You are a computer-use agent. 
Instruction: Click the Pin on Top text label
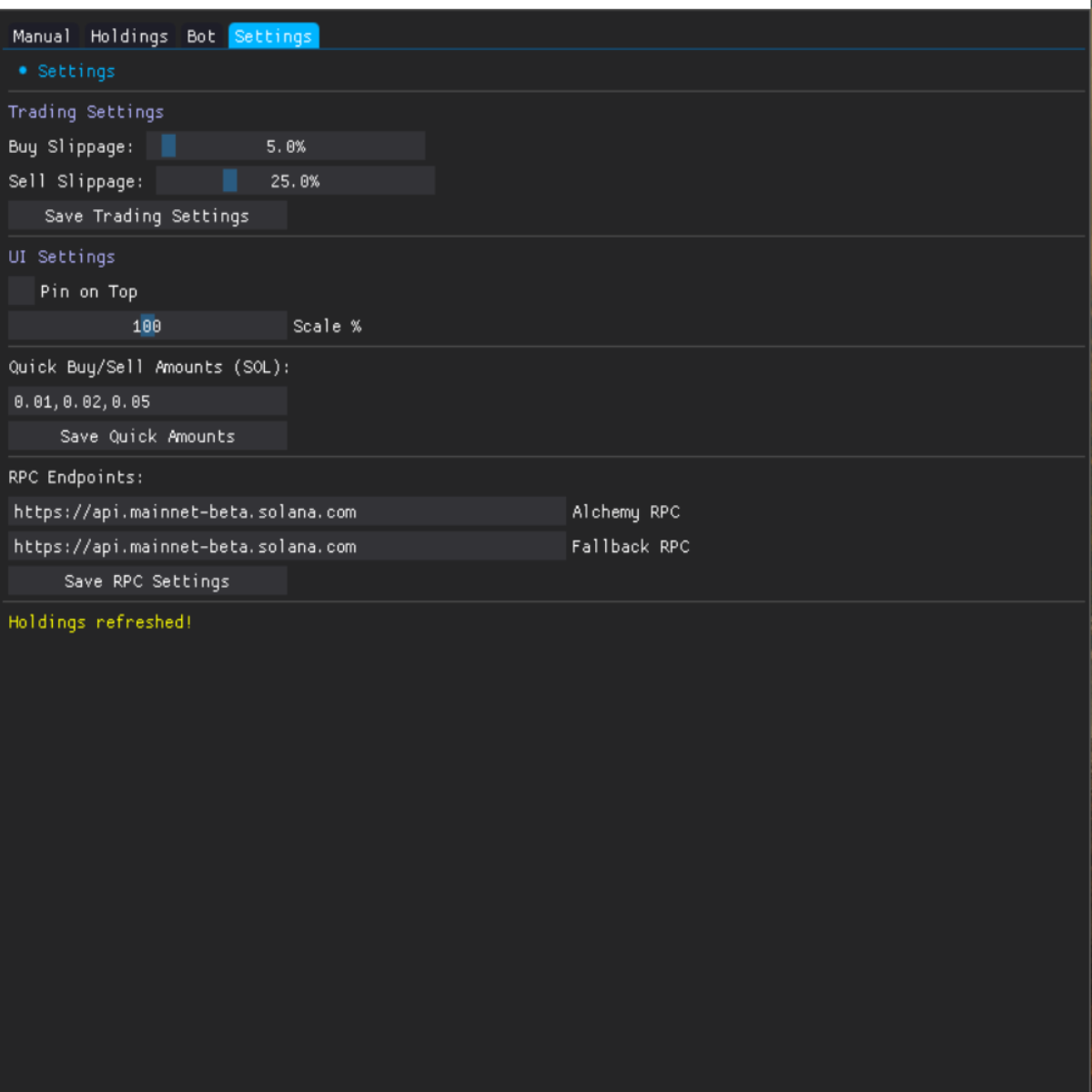(x=88, y=291)
